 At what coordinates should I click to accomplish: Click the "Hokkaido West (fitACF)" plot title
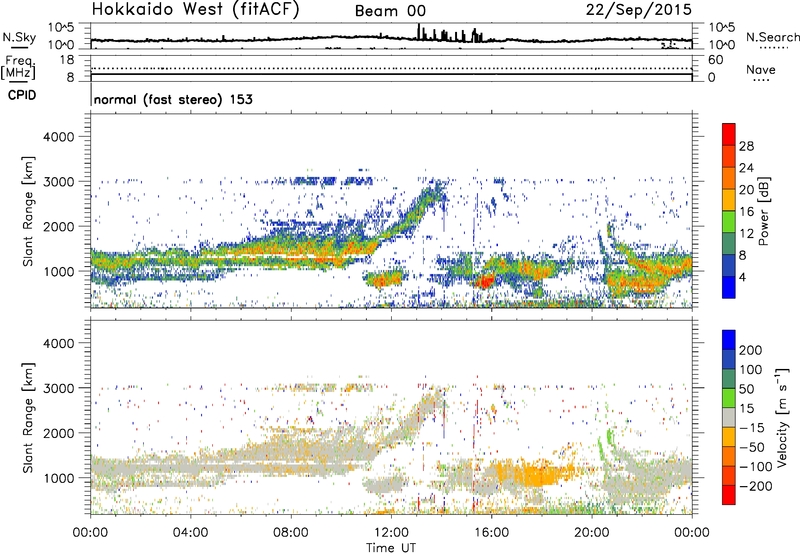pyautogui.click(x=195, y=10)
